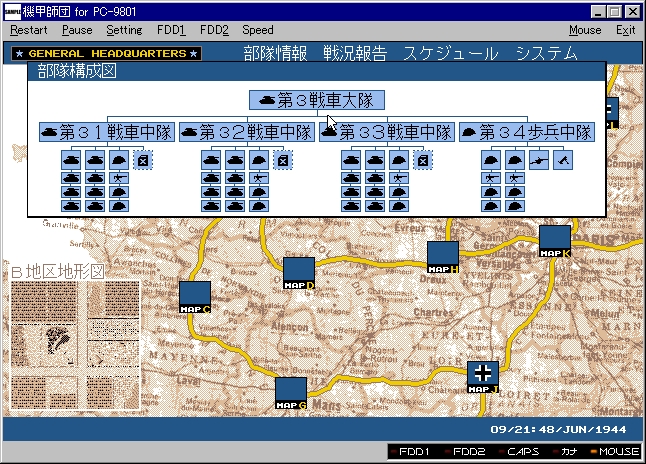Click the dotted-border unit icon under 第31戦車中隊

pos(143,159)
